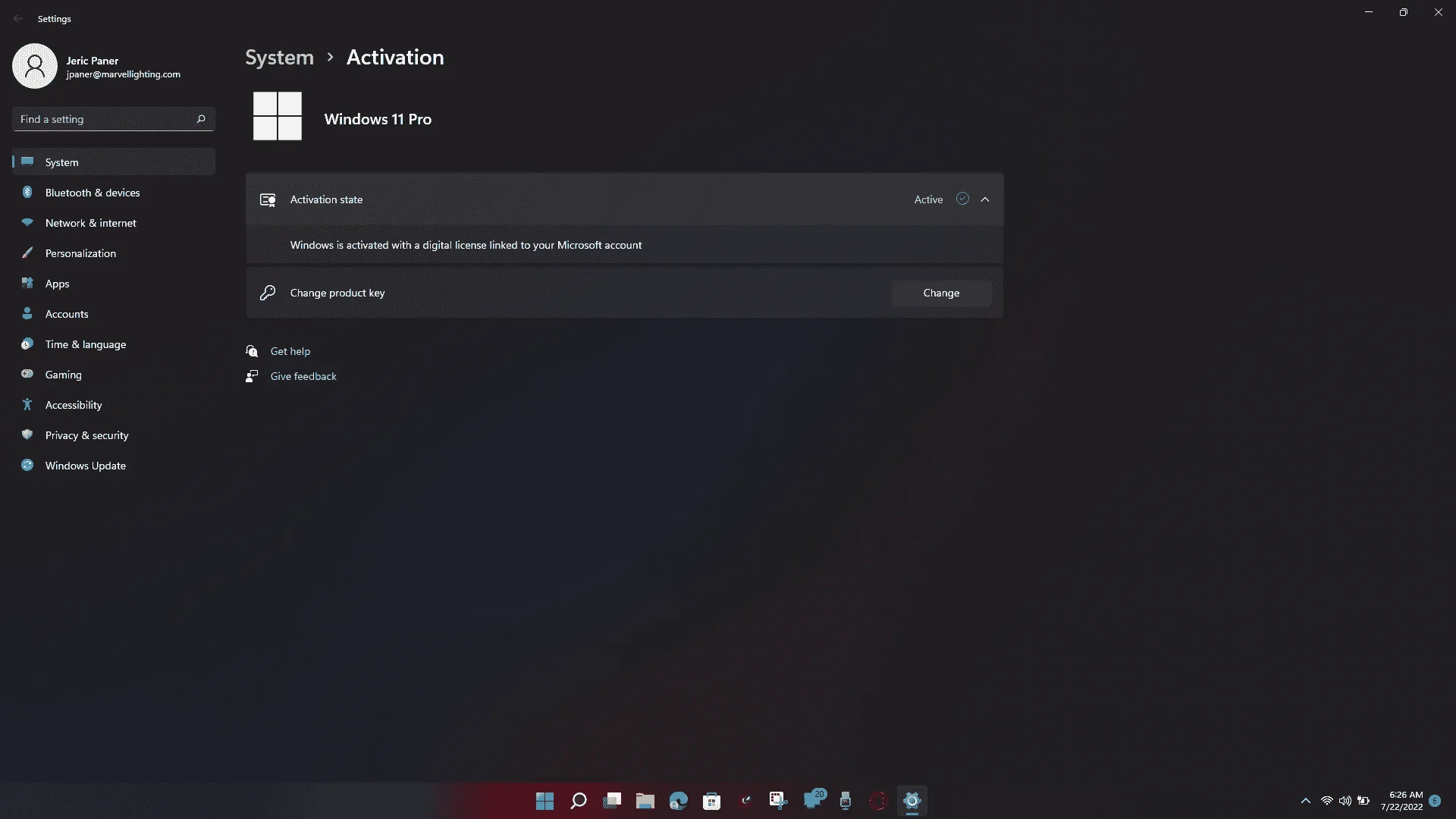This screenshot has height=819, width=1456.
Task: Focus the Find a setting search box
Action: [114, 119]
